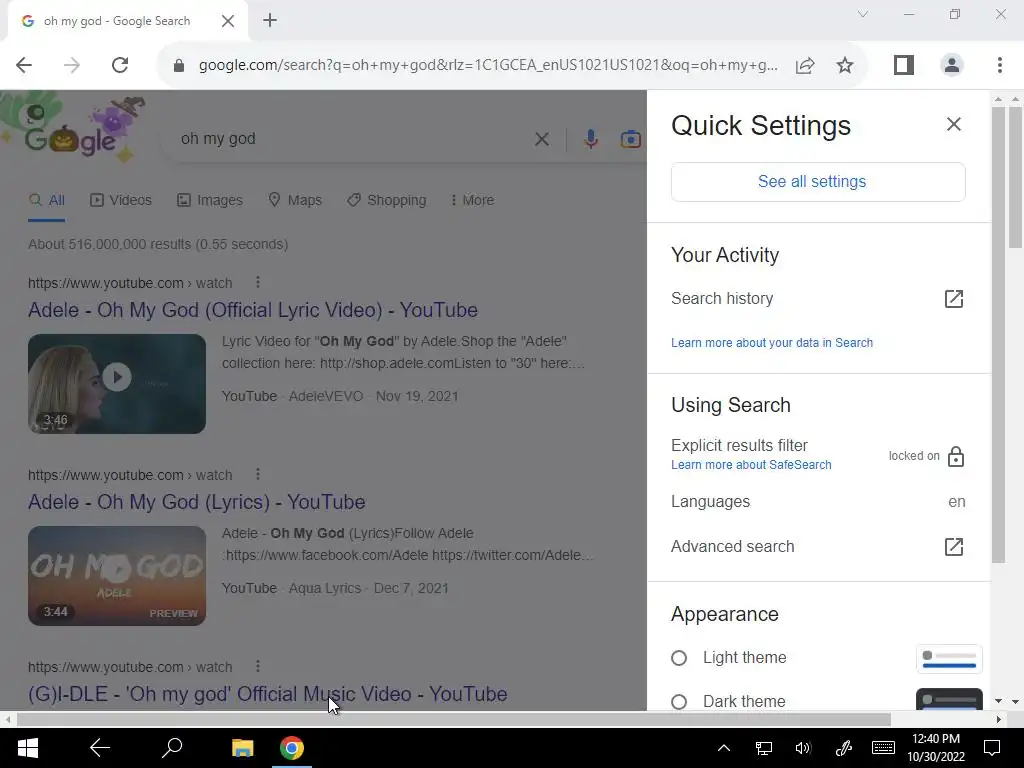Click the browser back arrow

click(x=24, y=65)
